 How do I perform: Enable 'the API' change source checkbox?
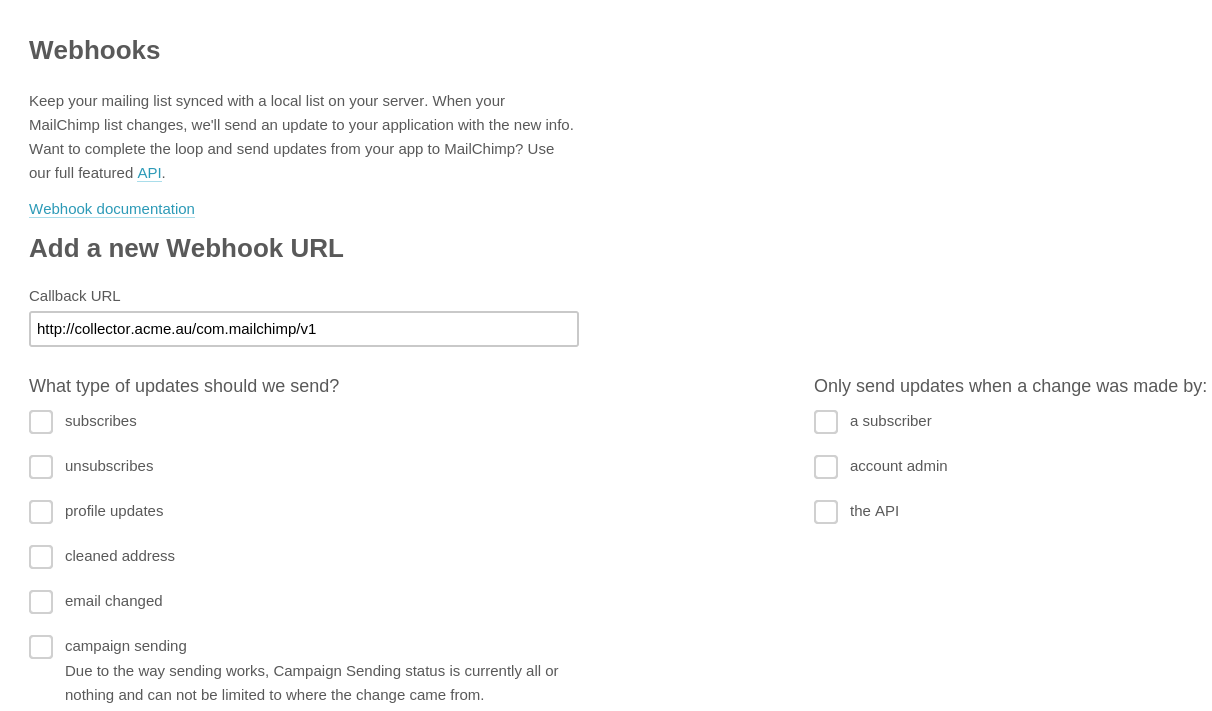pos(826,512)
